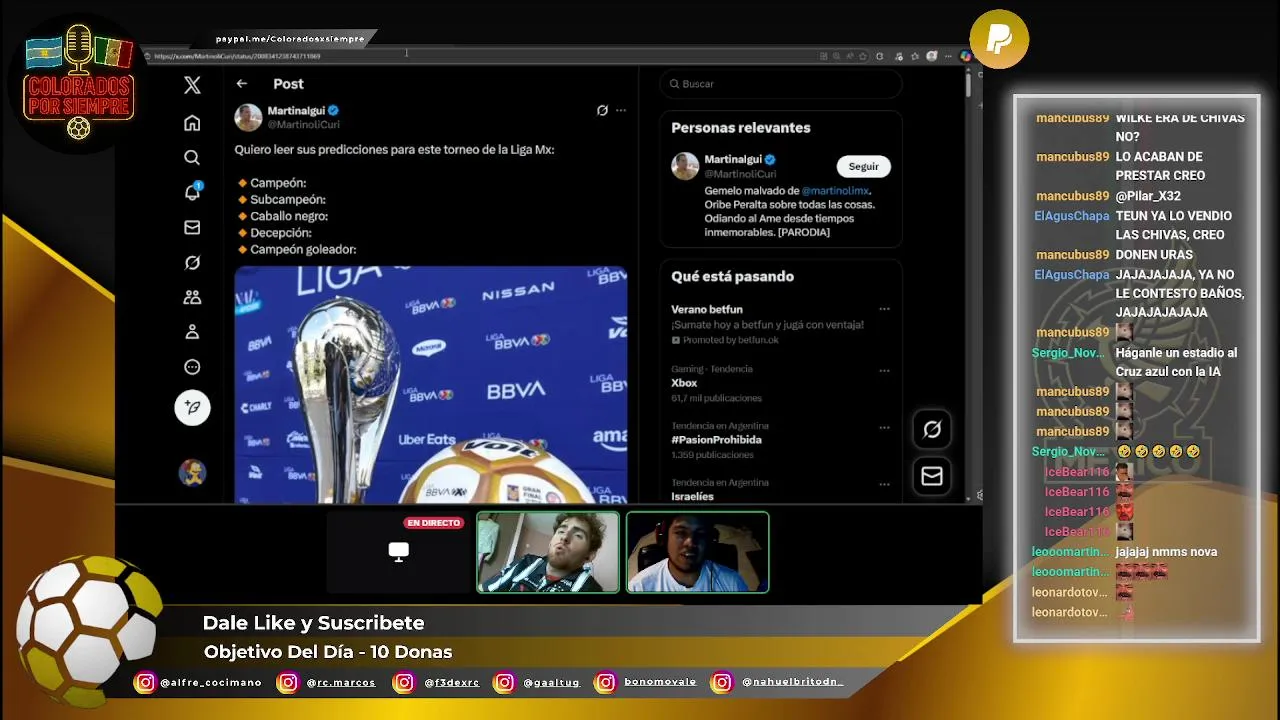The height and width of the screenshot is (720, 1280).
Task: Open Messages envelope in sidebar
Action: pos(192,228)
